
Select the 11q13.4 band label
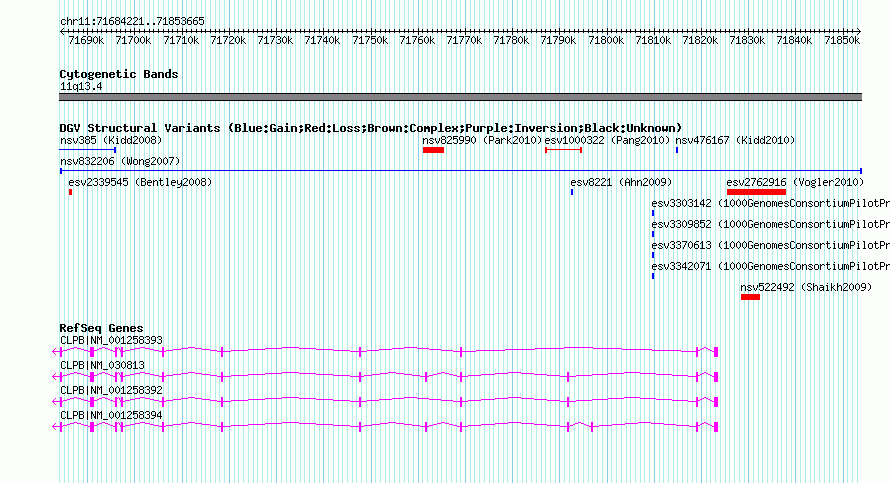click(81, 86)
